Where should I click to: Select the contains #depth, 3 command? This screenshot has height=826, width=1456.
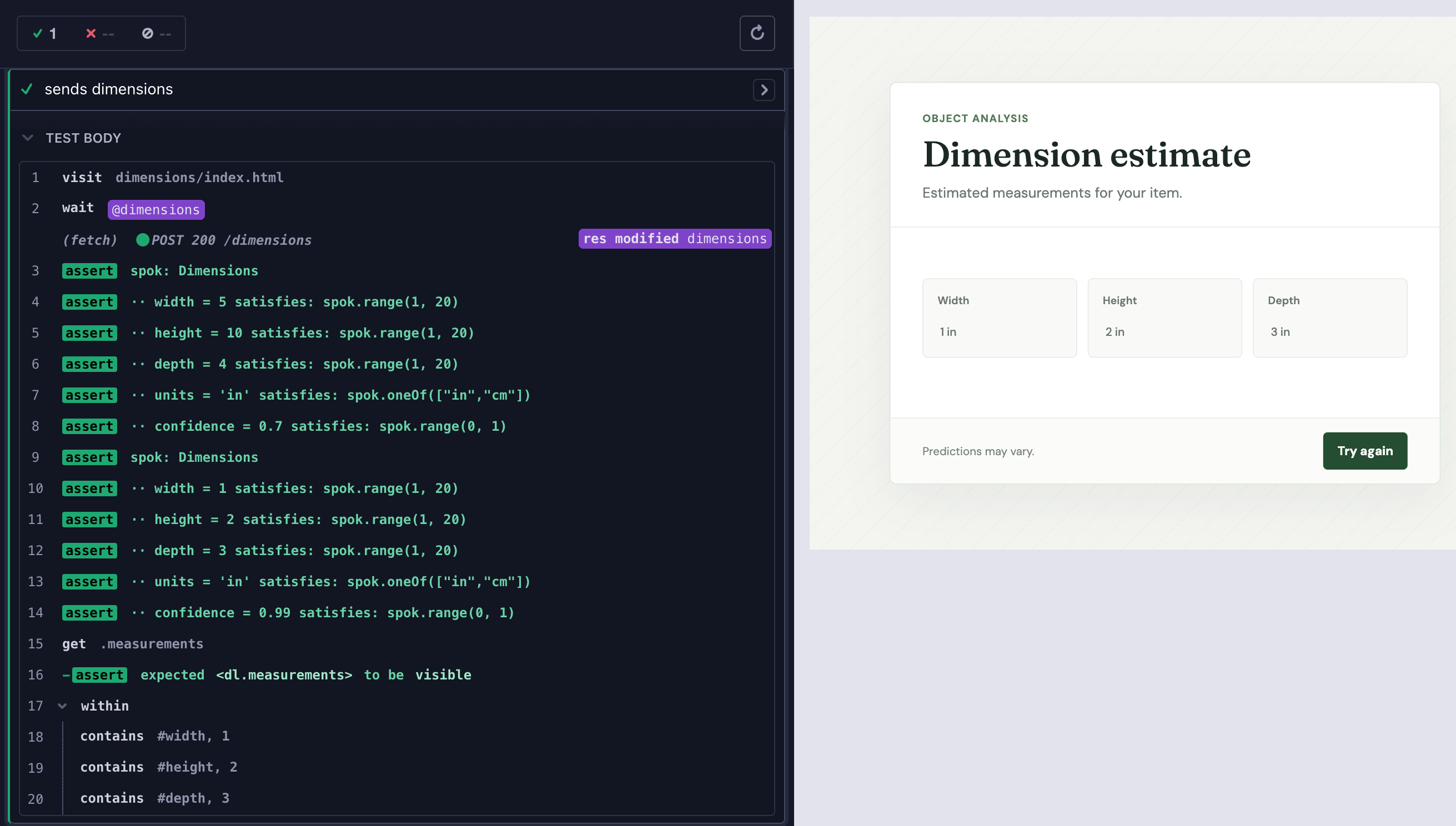(396, 798)
